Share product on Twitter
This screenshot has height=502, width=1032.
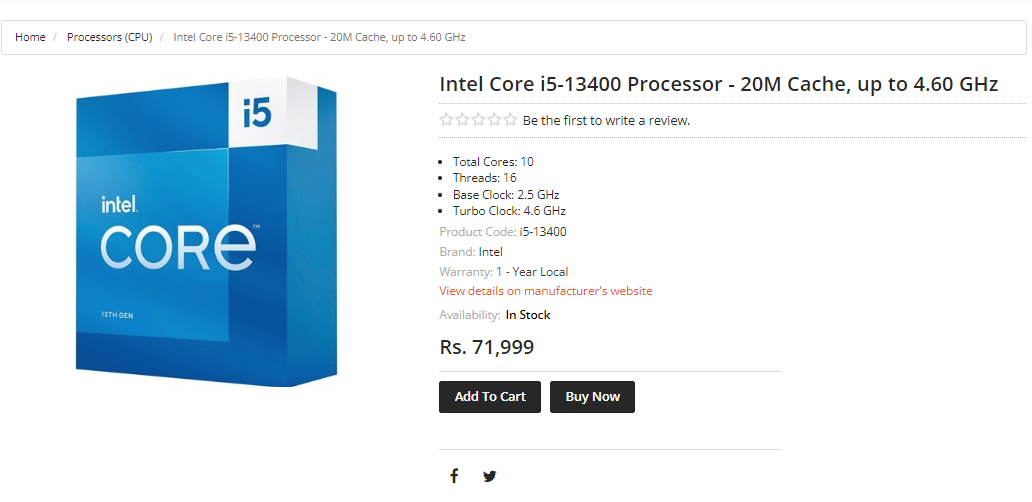point(489,476)
